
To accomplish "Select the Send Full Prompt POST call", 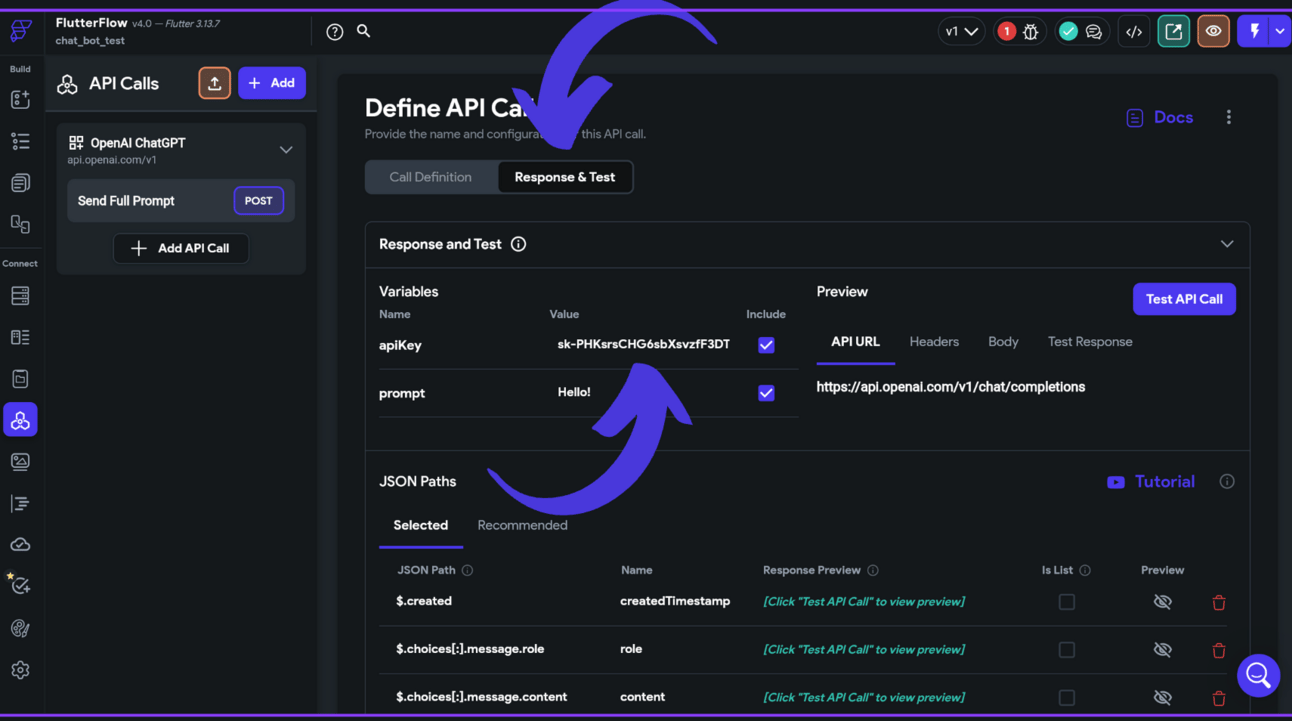I will point(181,201).
